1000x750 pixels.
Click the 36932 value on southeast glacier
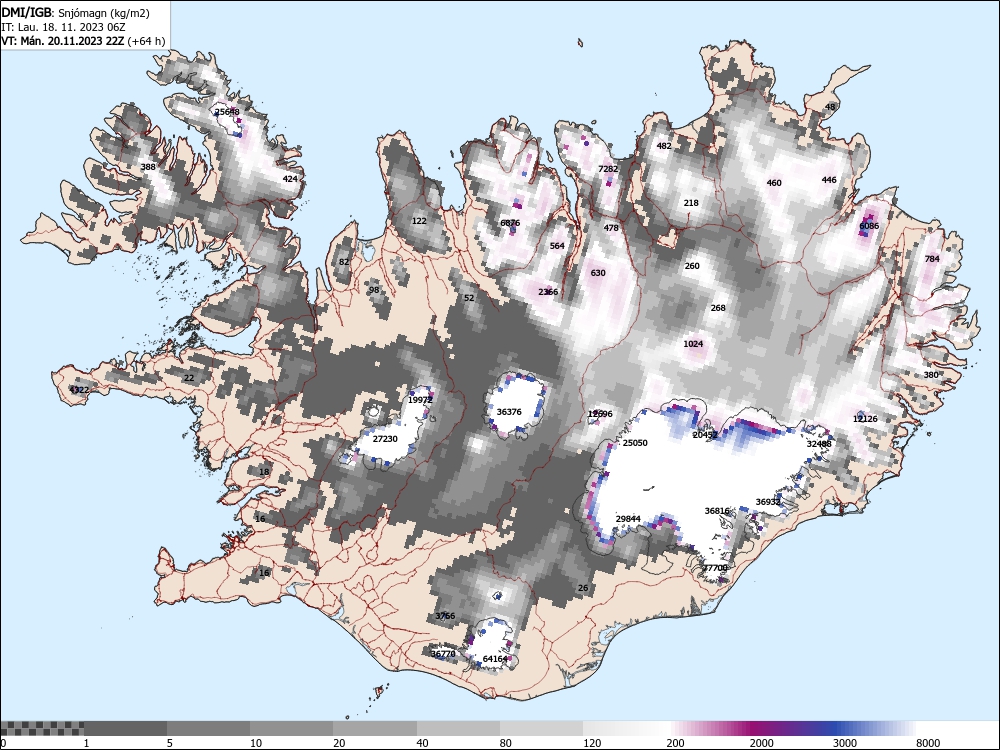(x=768, y=503)
